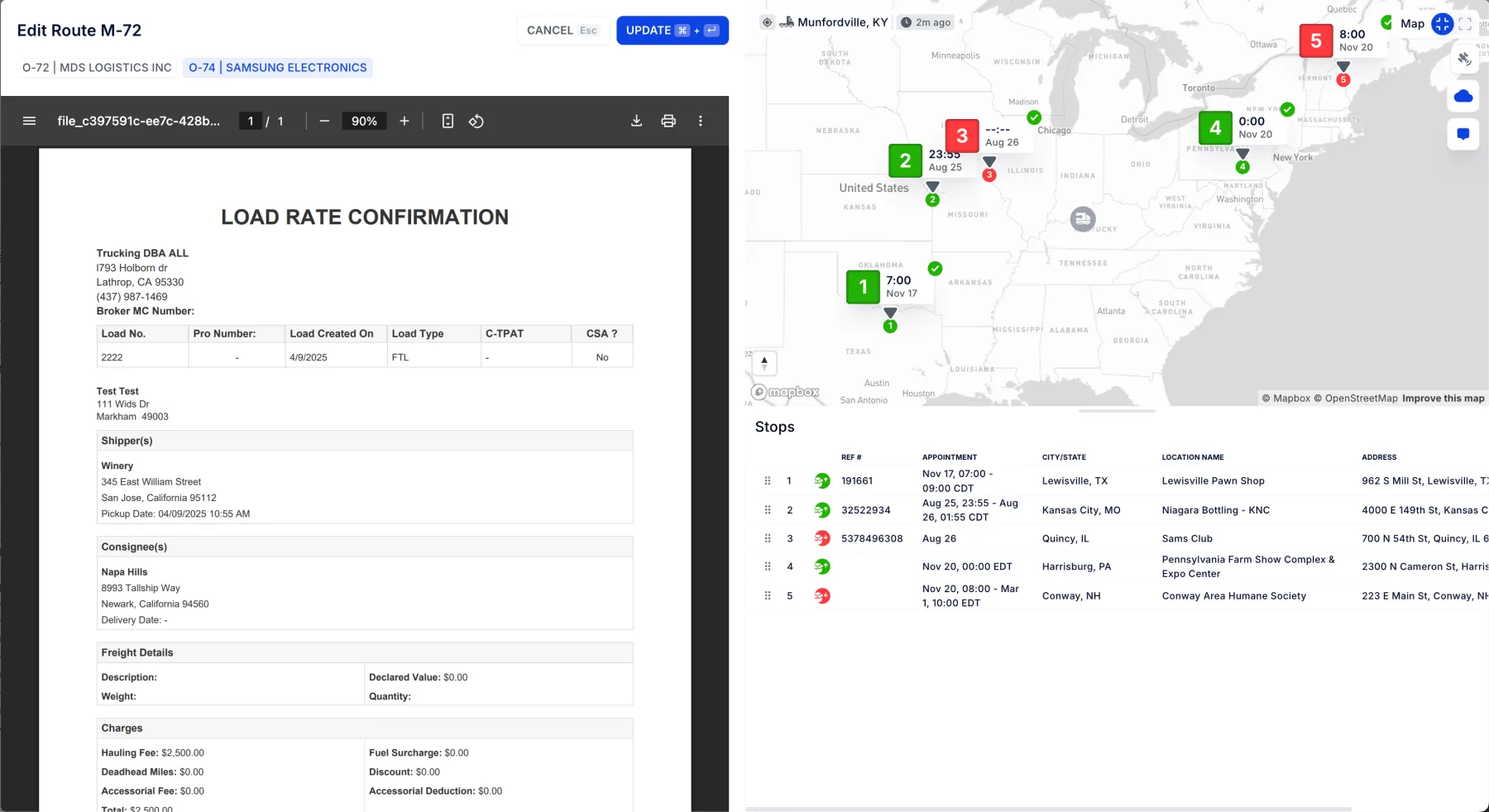Grab the drag handle for stop 4
Viewport: 1489px width, 812px height.
coord(768,566)
